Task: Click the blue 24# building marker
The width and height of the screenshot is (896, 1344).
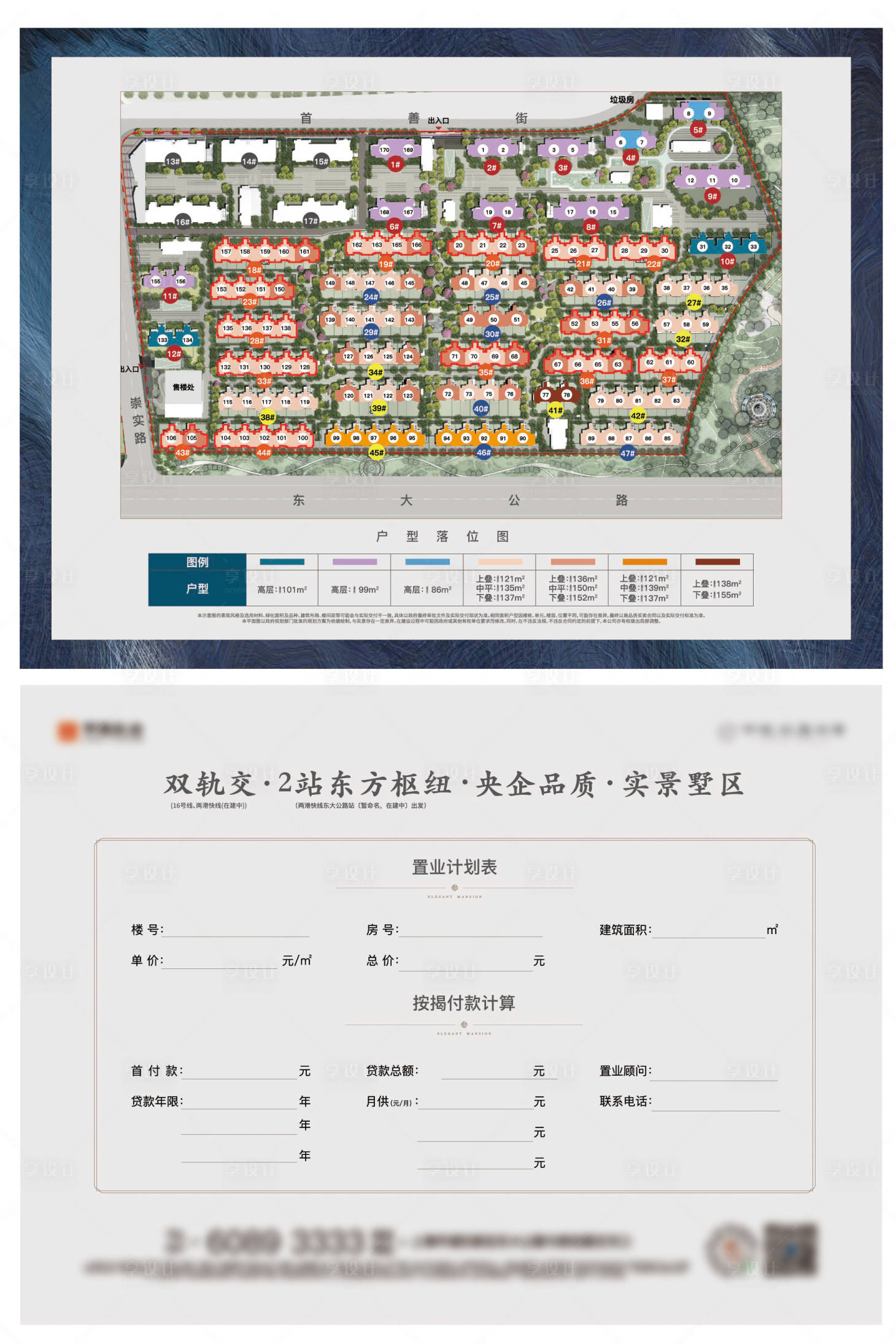Action: pos(371,296)
